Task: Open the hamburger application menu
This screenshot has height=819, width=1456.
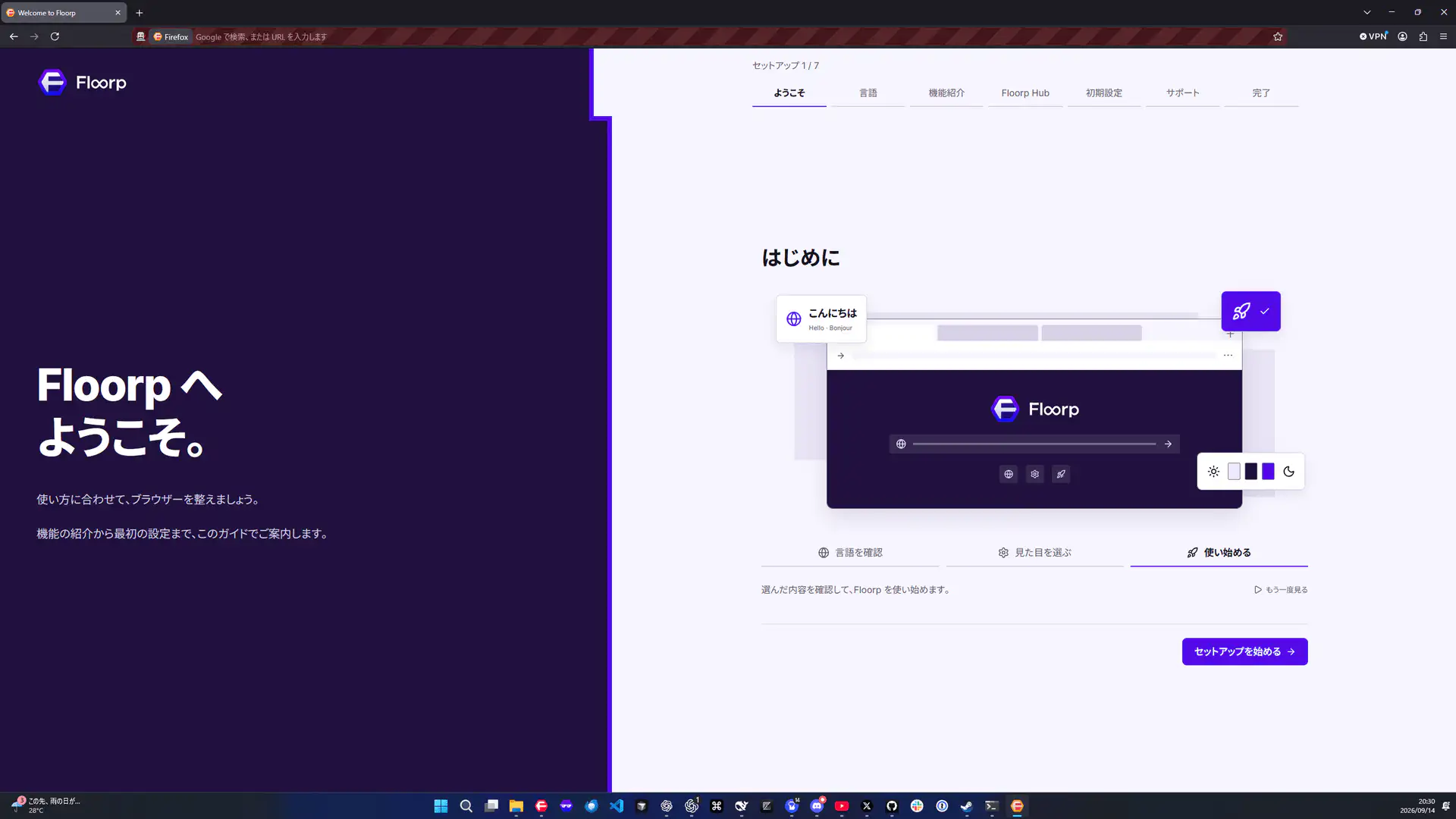Action: point(1443,36)
